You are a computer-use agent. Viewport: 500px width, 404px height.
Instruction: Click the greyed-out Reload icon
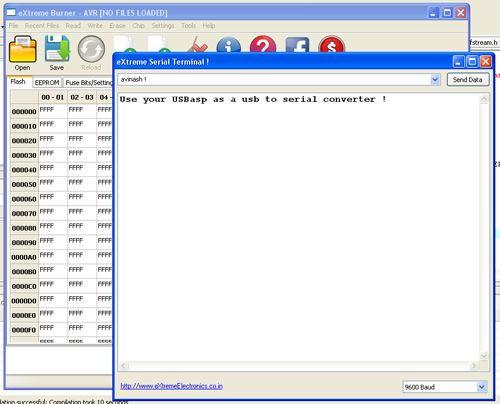(91, 49)
